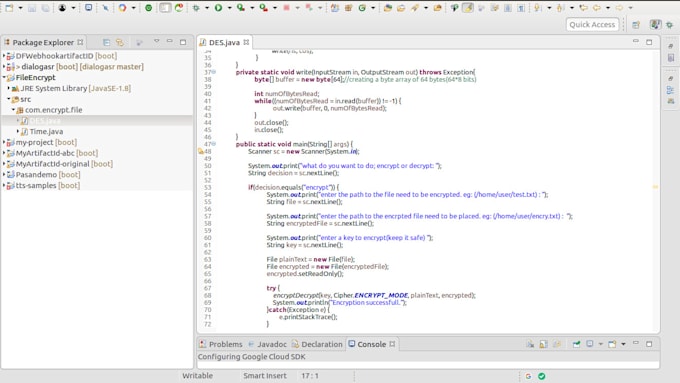Viewport: 680px width, 383px height.
Task: Click the monitor console toolbar icon
Action: 88,8
